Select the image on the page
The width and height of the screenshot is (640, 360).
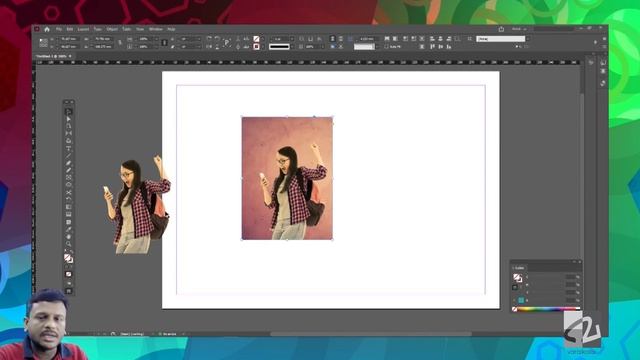(x=287, y=178)
